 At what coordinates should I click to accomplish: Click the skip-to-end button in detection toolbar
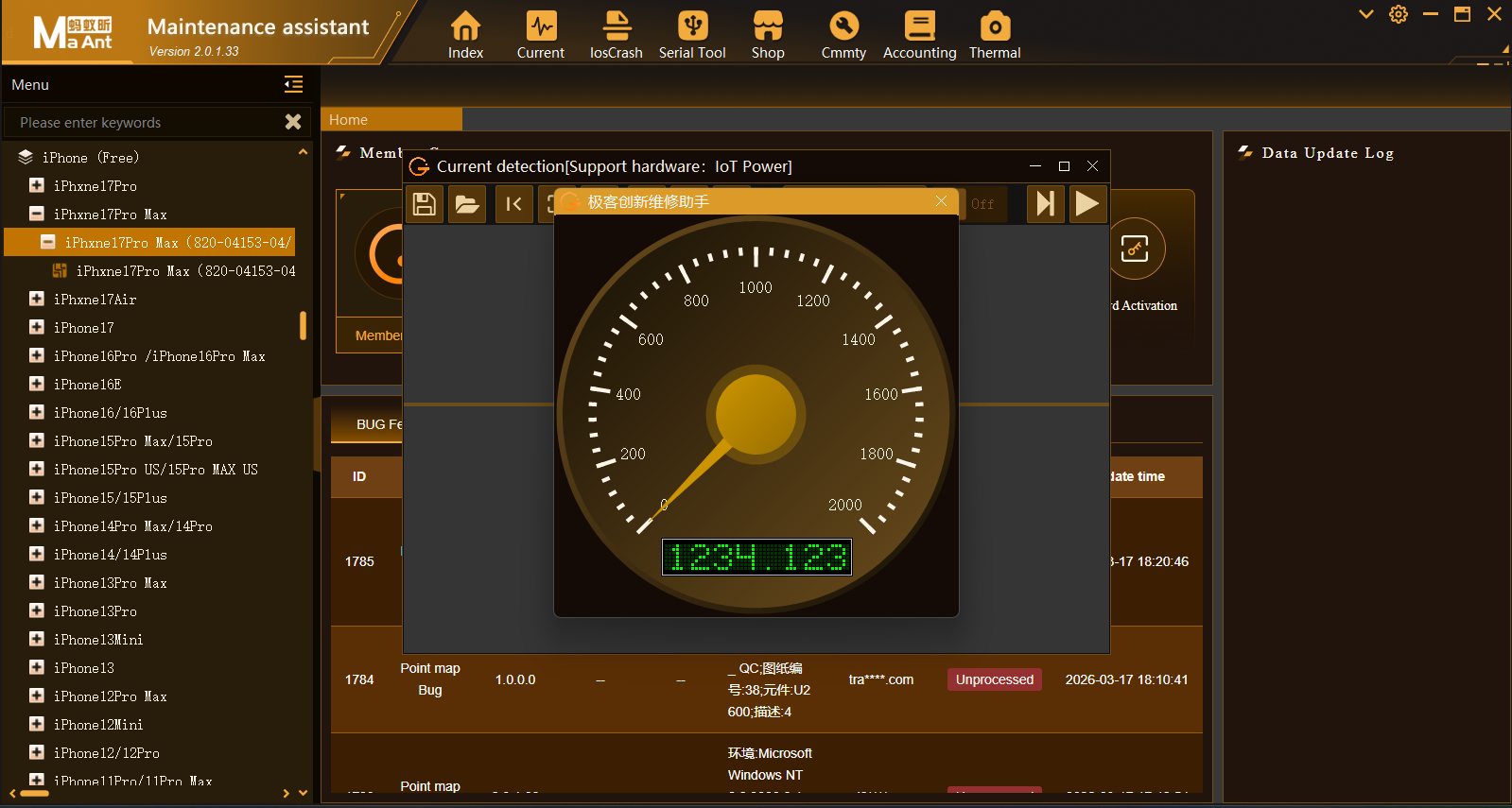pyautogui.click(x=1045, y=204)
